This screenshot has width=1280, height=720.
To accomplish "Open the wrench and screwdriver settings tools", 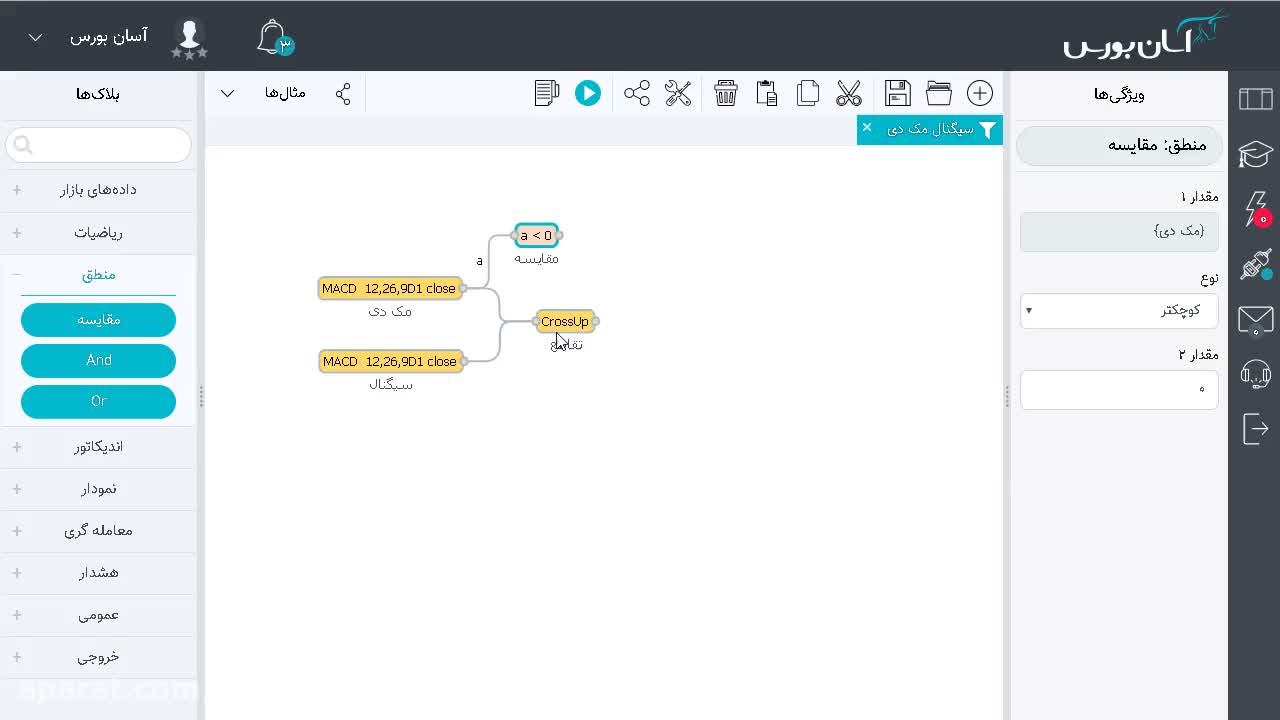I will click(678, 93).
